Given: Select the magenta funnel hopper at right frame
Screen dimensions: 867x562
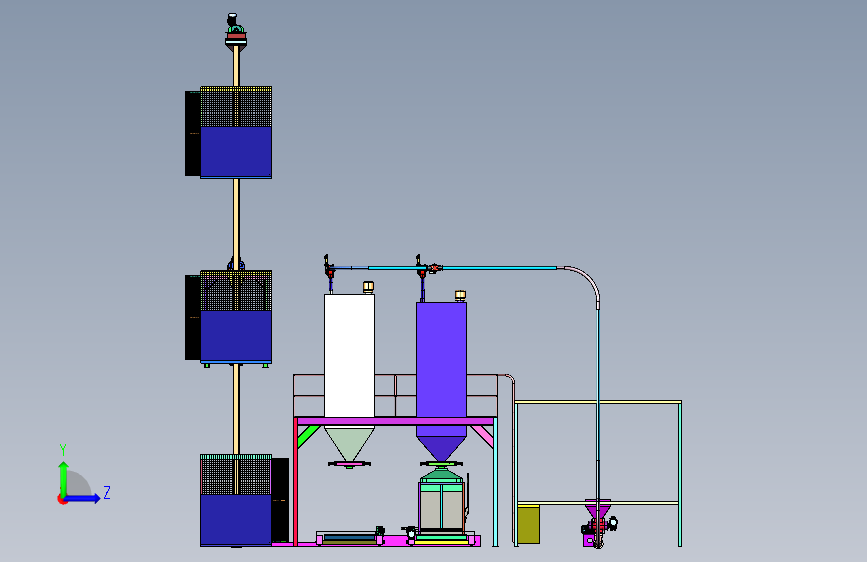Looking at the screenshot, I should click(598, 509).
